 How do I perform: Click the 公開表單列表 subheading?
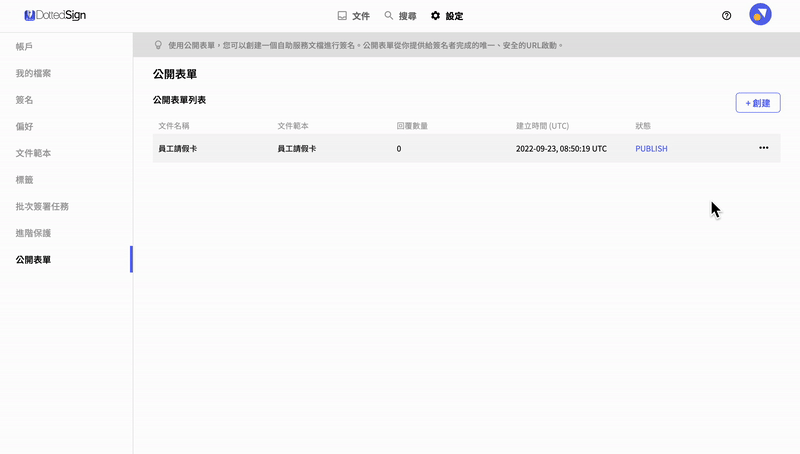click(180, 100)
